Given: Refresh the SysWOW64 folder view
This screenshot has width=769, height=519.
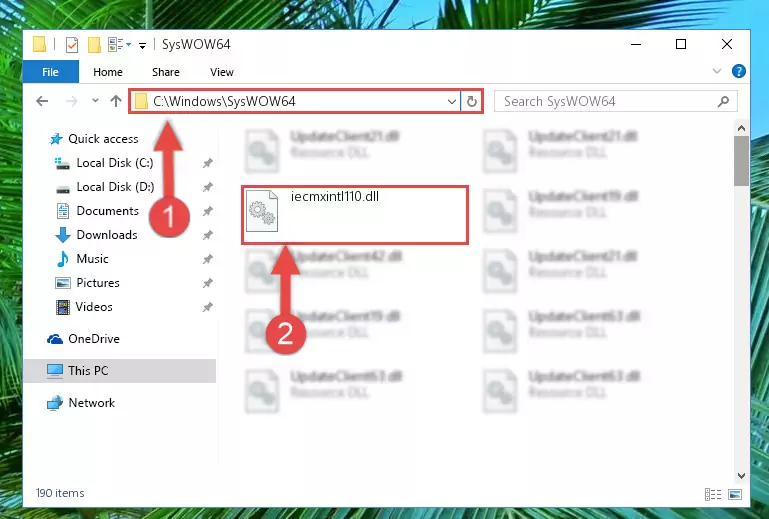Looking at the screenshot, I should click(x=471, y=102).
